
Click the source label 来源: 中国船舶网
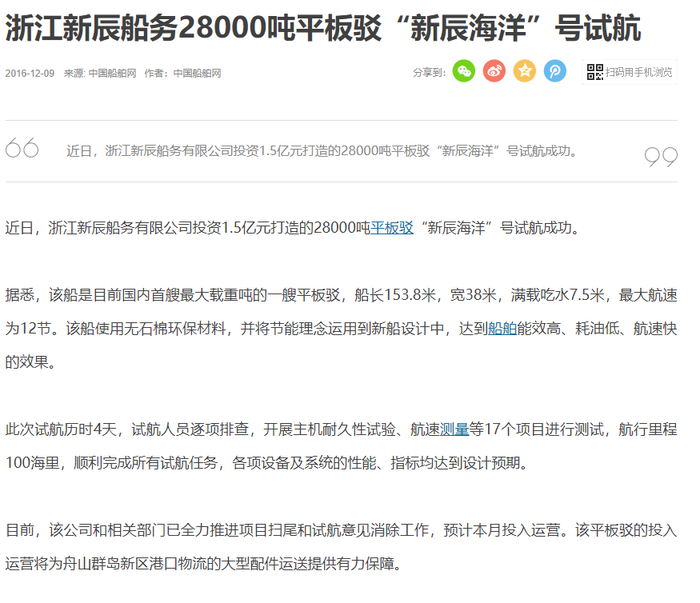coord(100,73)
